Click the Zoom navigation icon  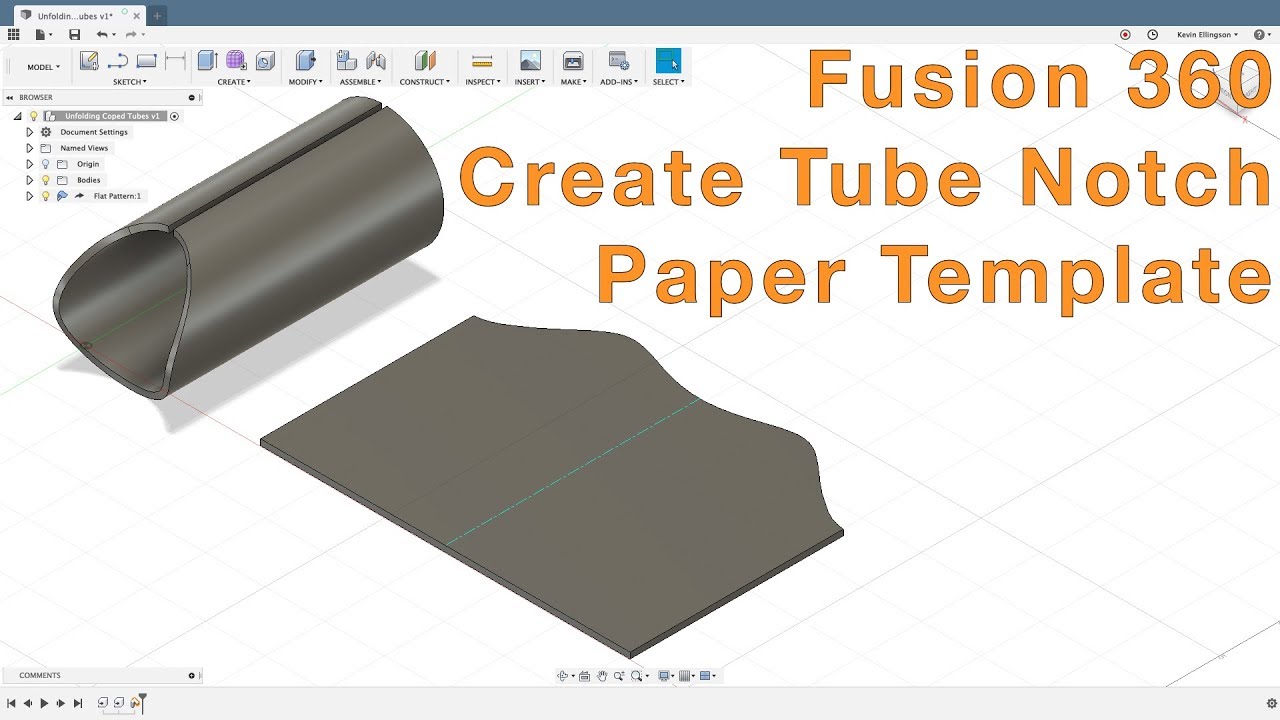[x=619, y=676]
